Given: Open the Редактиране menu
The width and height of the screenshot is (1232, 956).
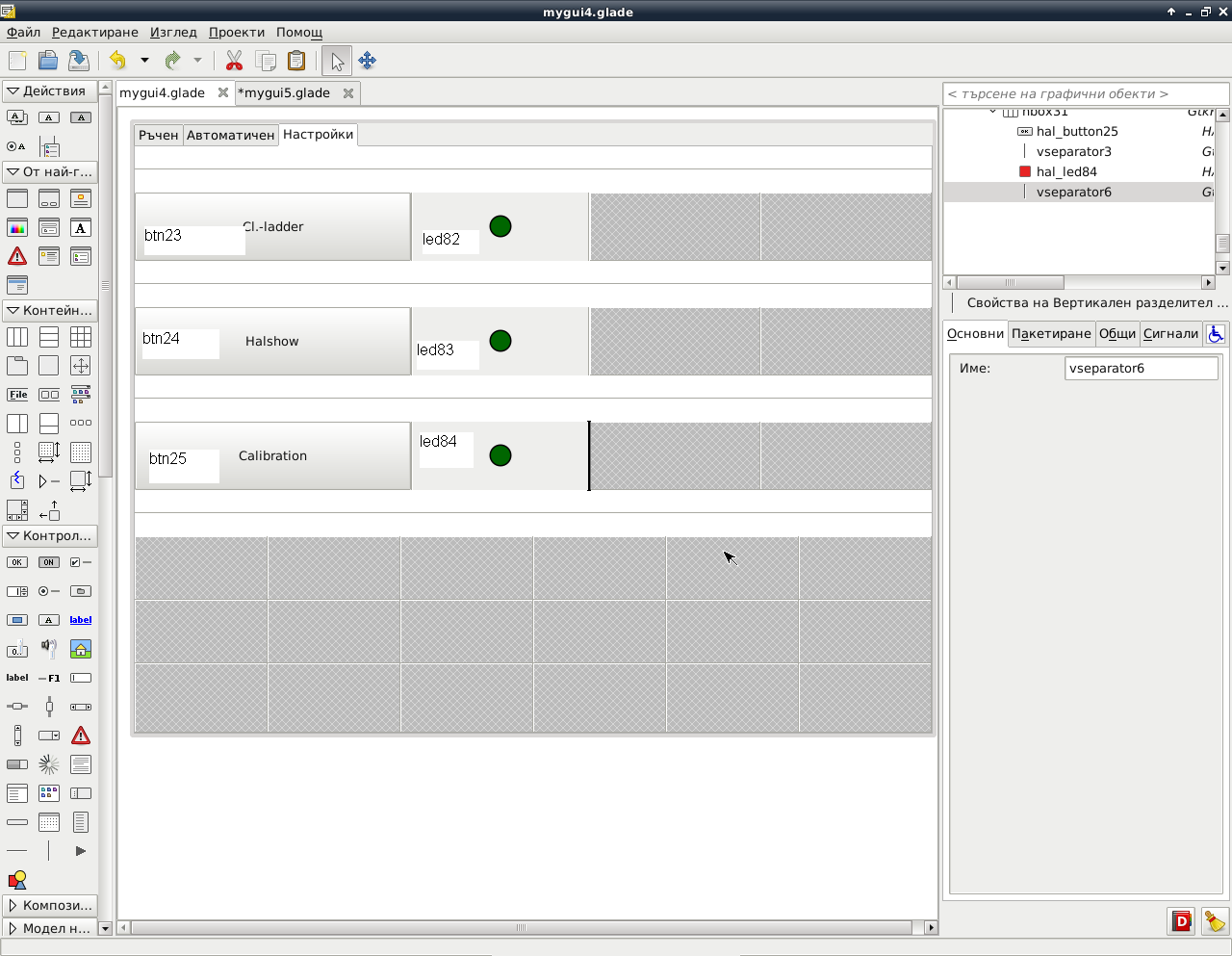Looking at the screenshot, I should click(x=95, y=33).
